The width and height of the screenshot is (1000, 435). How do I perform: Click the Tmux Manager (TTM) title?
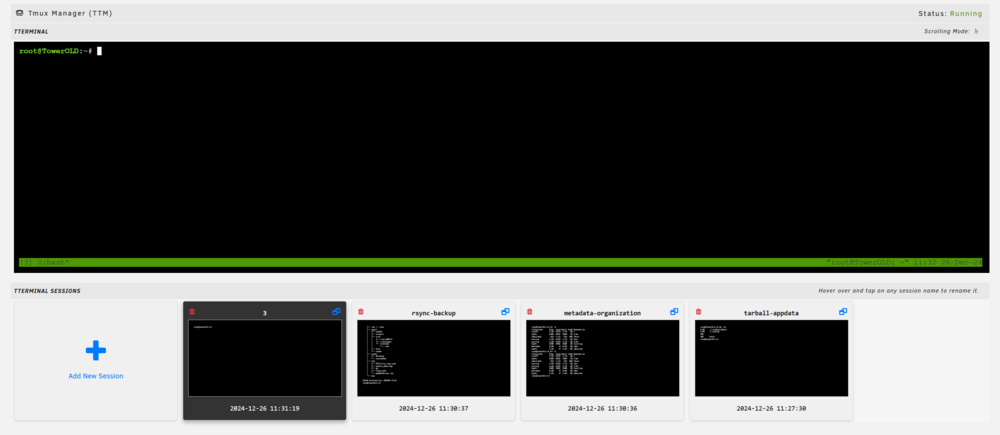(70, 13)
